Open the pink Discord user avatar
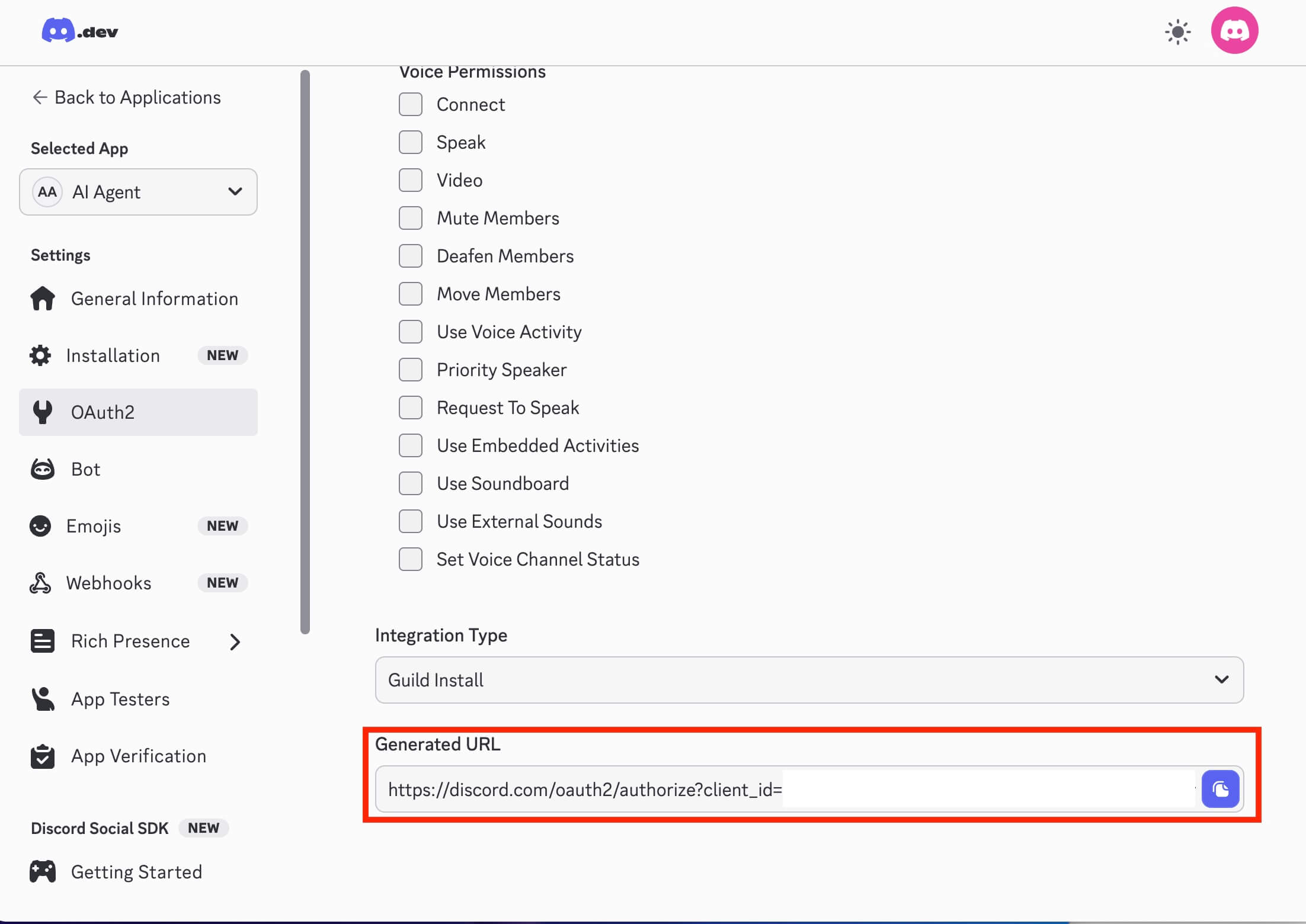This screenshot has width=1306, height=924. coord(1234,31)
